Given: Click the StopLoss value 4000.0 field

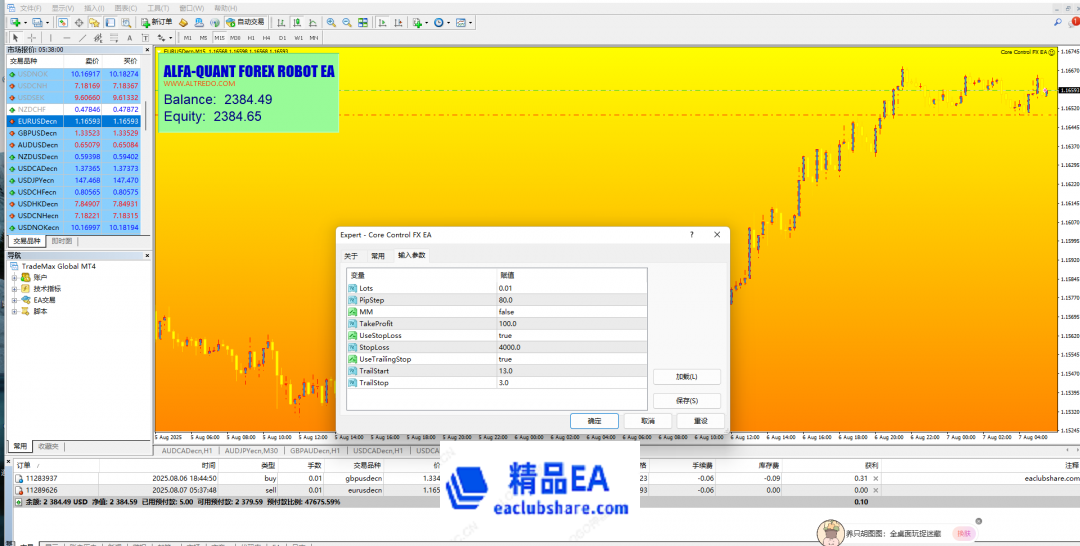Looking at the screenshot, I should click(x=572, y=347).
